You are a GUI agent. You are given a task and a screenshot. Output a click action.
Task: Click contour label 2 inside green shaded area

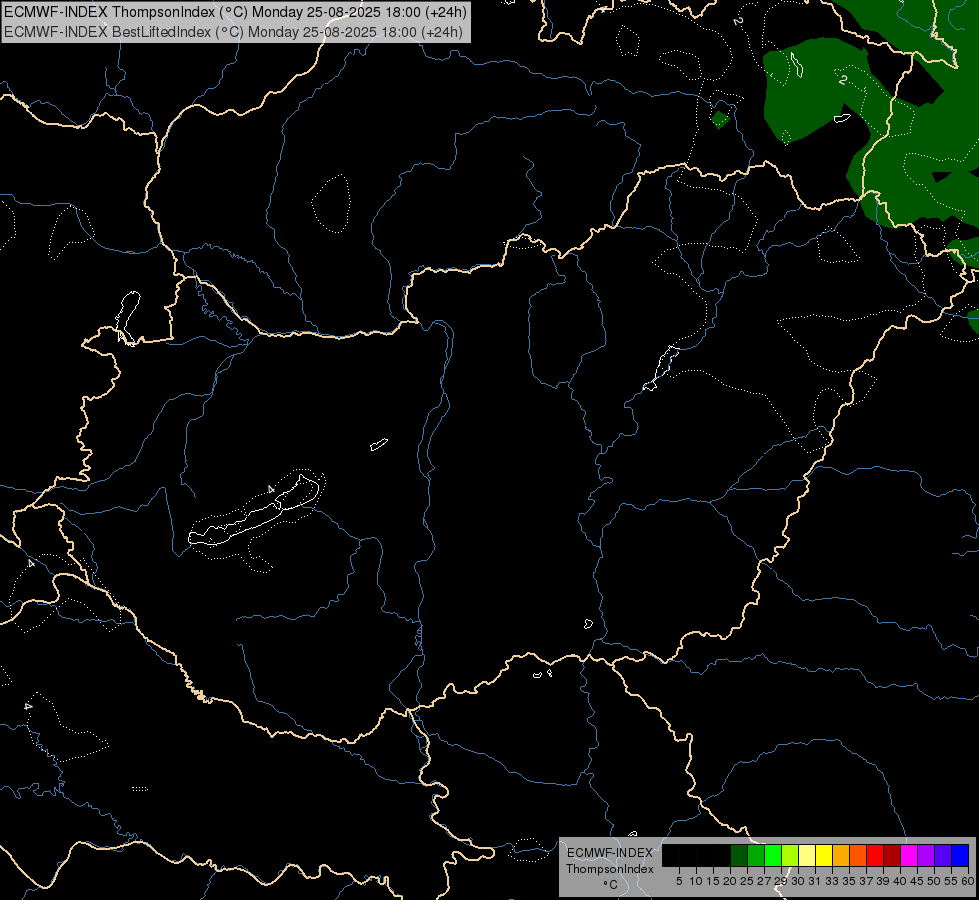[x=843, y=80]
